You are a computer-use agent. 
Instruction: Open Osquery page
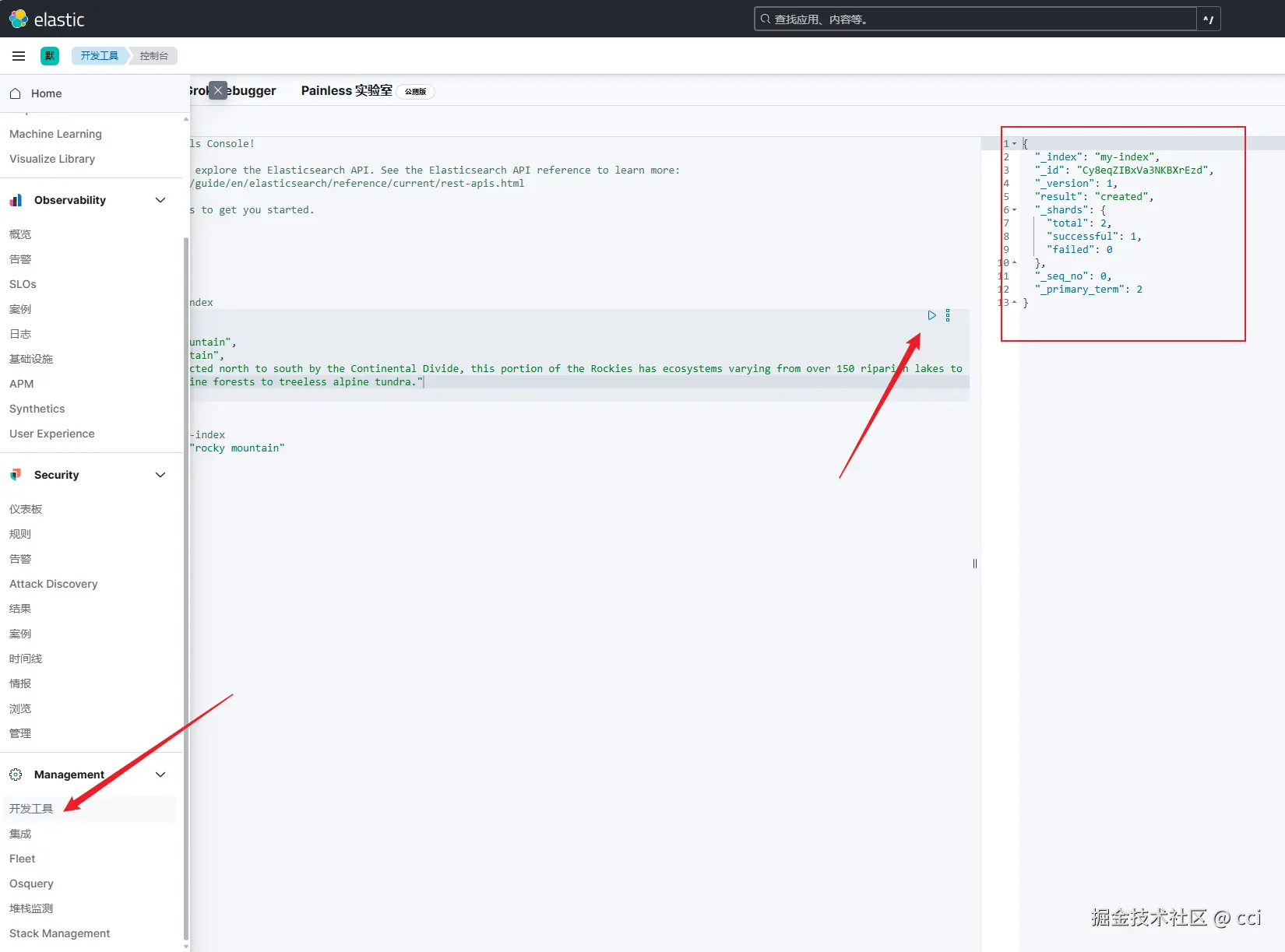[31, 883]
